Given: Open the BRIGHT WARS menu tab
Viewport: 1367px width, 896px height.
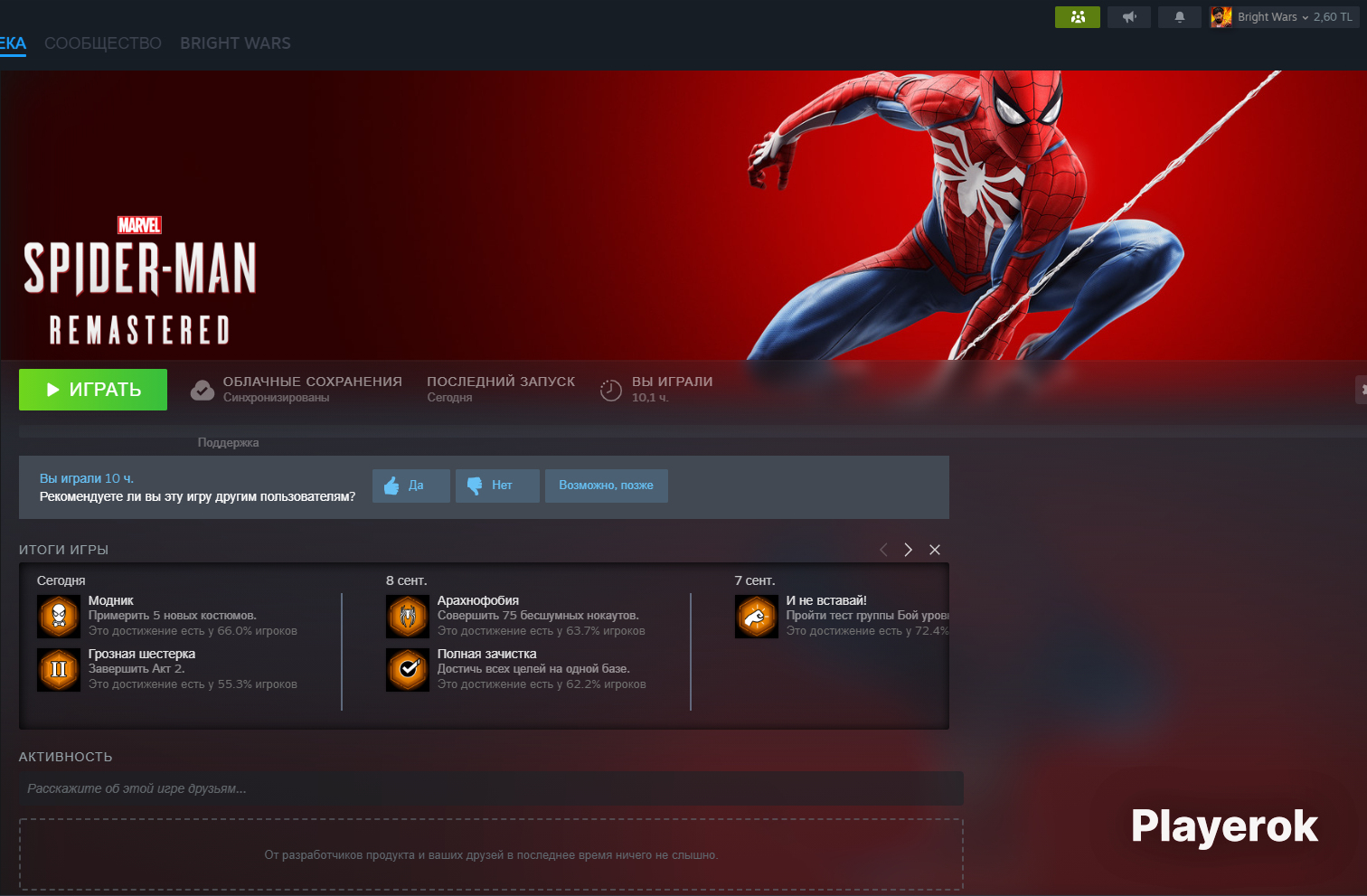Looking at the screenshot, I should pos(235,43).
